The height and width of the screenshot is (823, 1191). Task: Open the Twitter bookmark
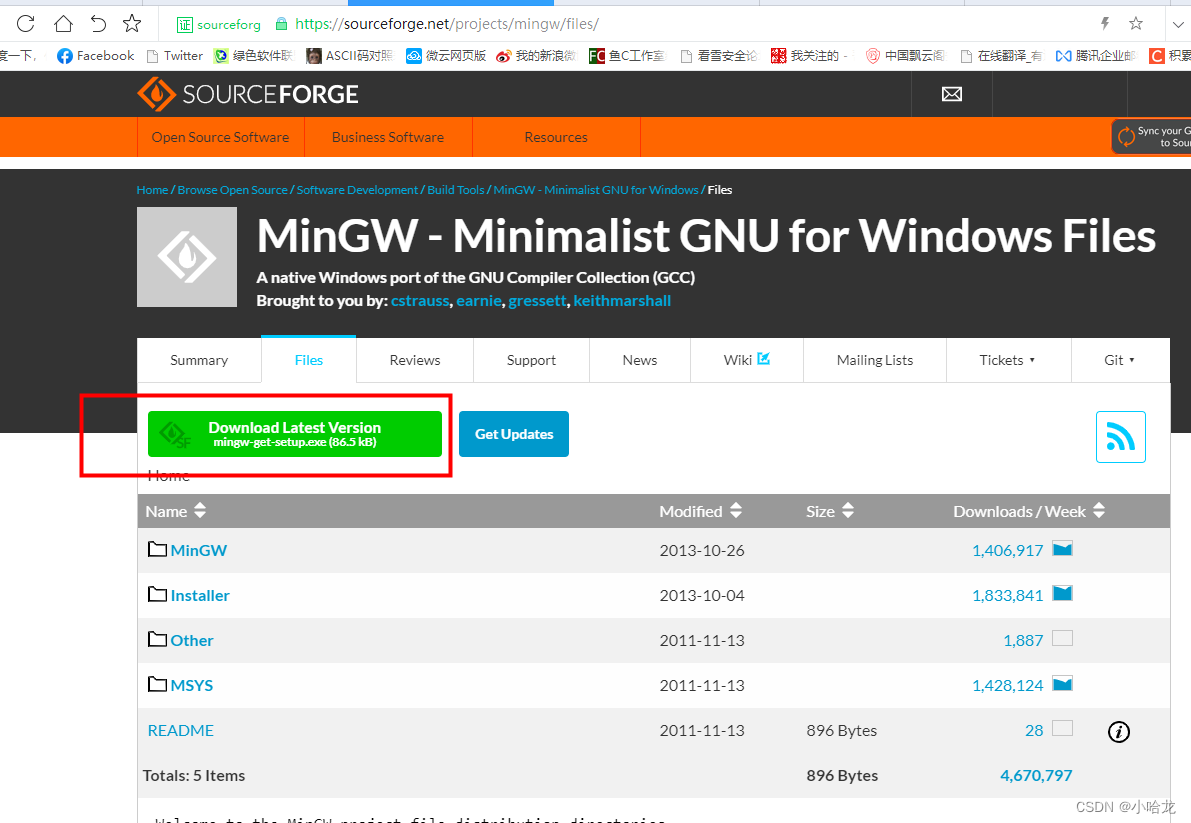(x=175, y=55)
